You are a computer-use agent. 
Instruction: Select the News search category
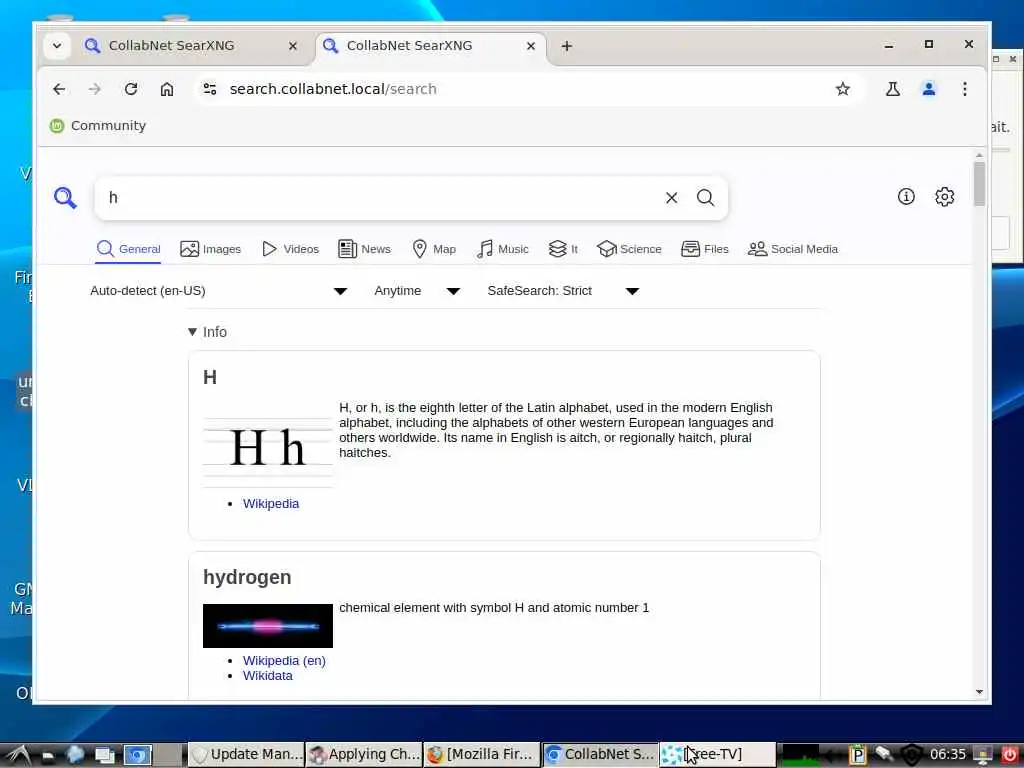pos(364,249)
